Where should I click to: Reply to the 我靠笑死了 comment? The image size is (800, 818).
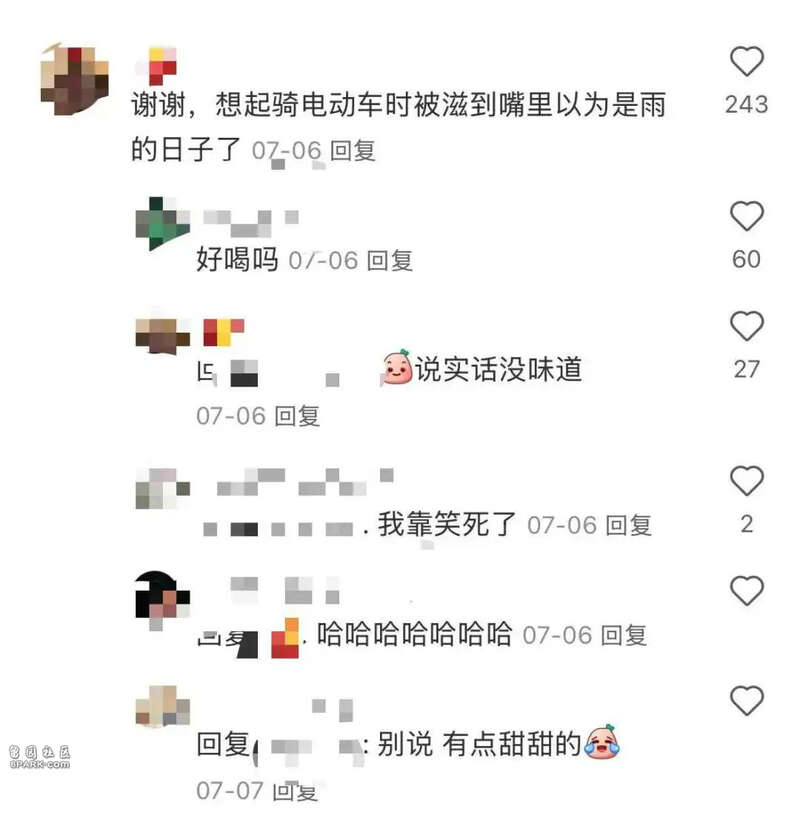click(628, 525)
